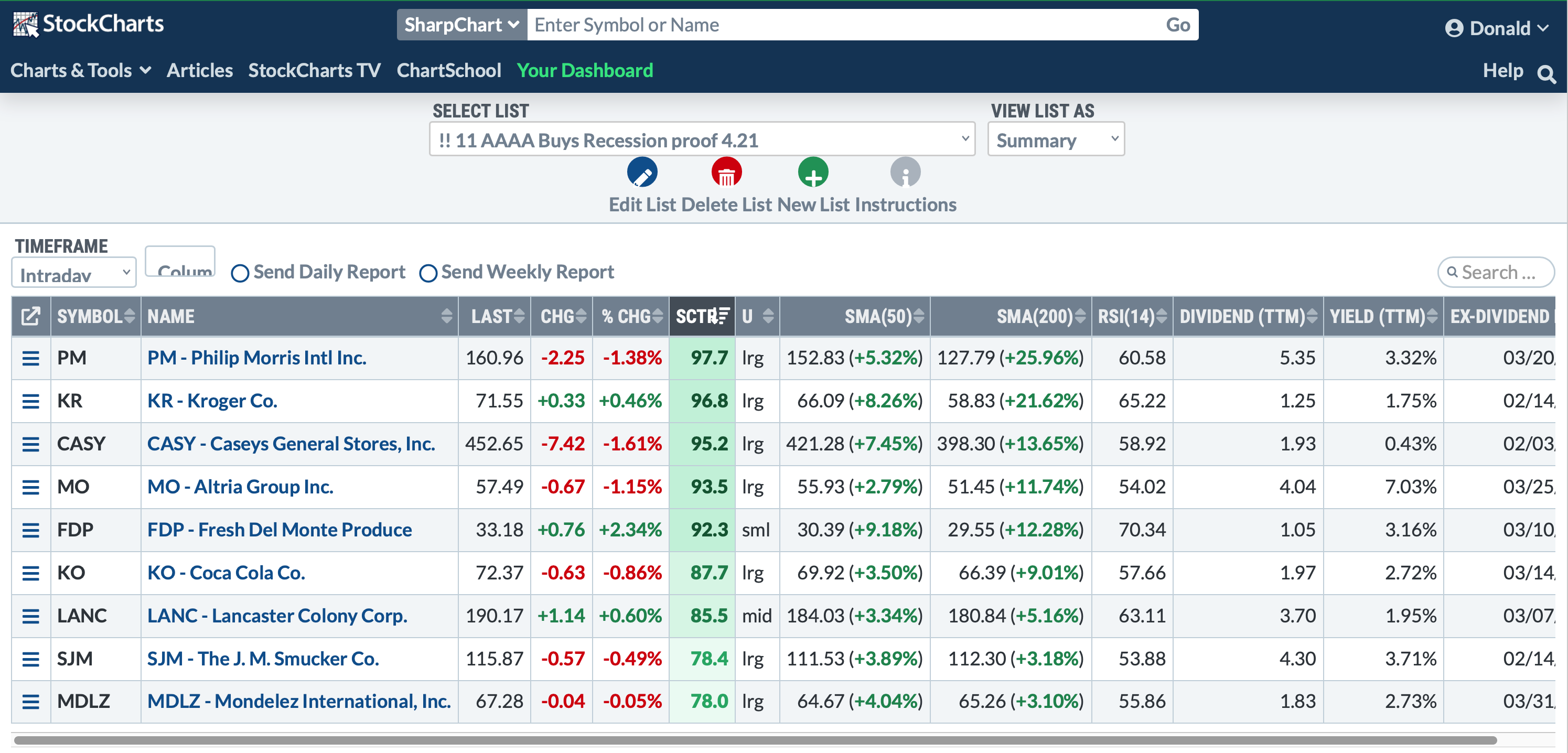
Task: Click the open-in-new-window icon in table header
Action: (30, 316)
